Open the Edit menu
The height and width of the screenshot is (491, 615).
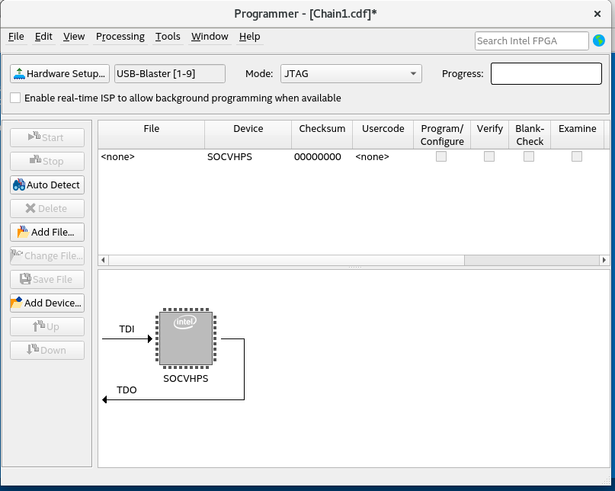click(44, 36)
